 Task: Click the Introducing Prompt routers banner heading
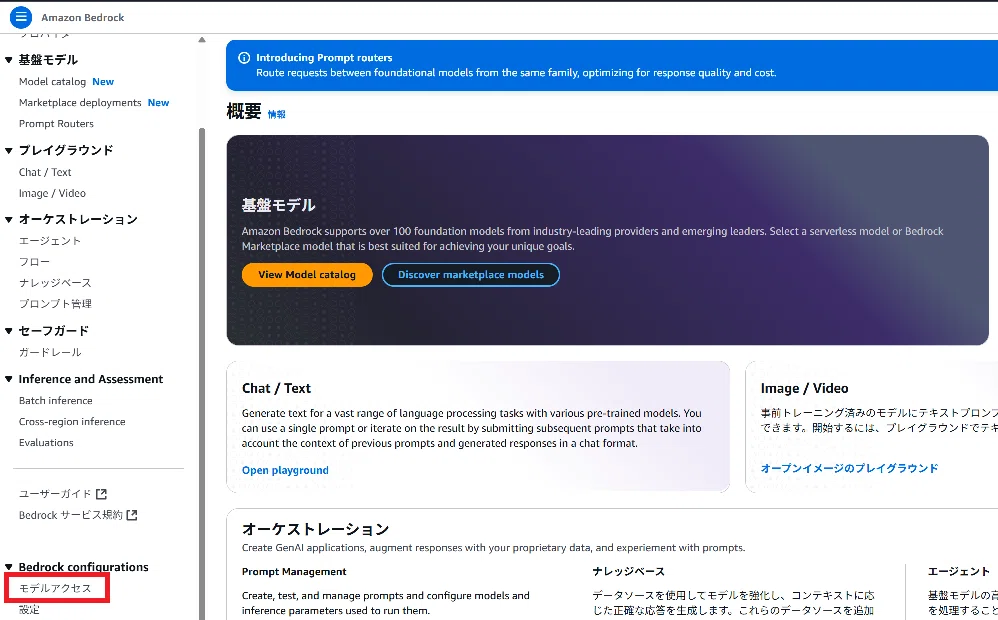(324, 58)
